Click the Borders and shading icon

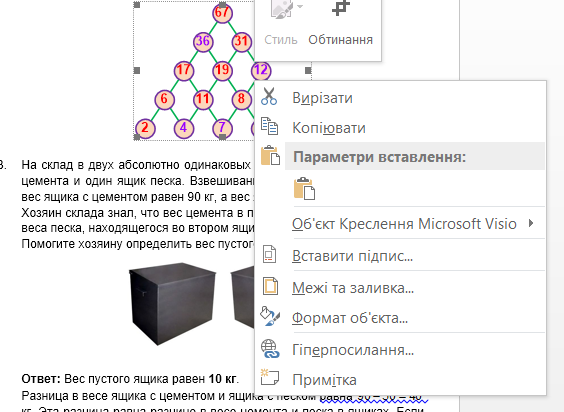coord(270,286)
